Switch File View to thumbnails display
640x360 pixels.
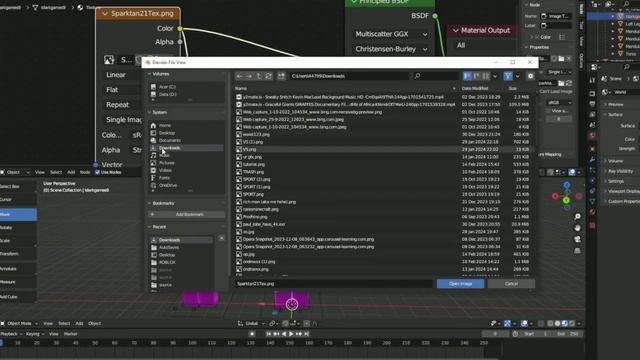click(x=486, y=76)
